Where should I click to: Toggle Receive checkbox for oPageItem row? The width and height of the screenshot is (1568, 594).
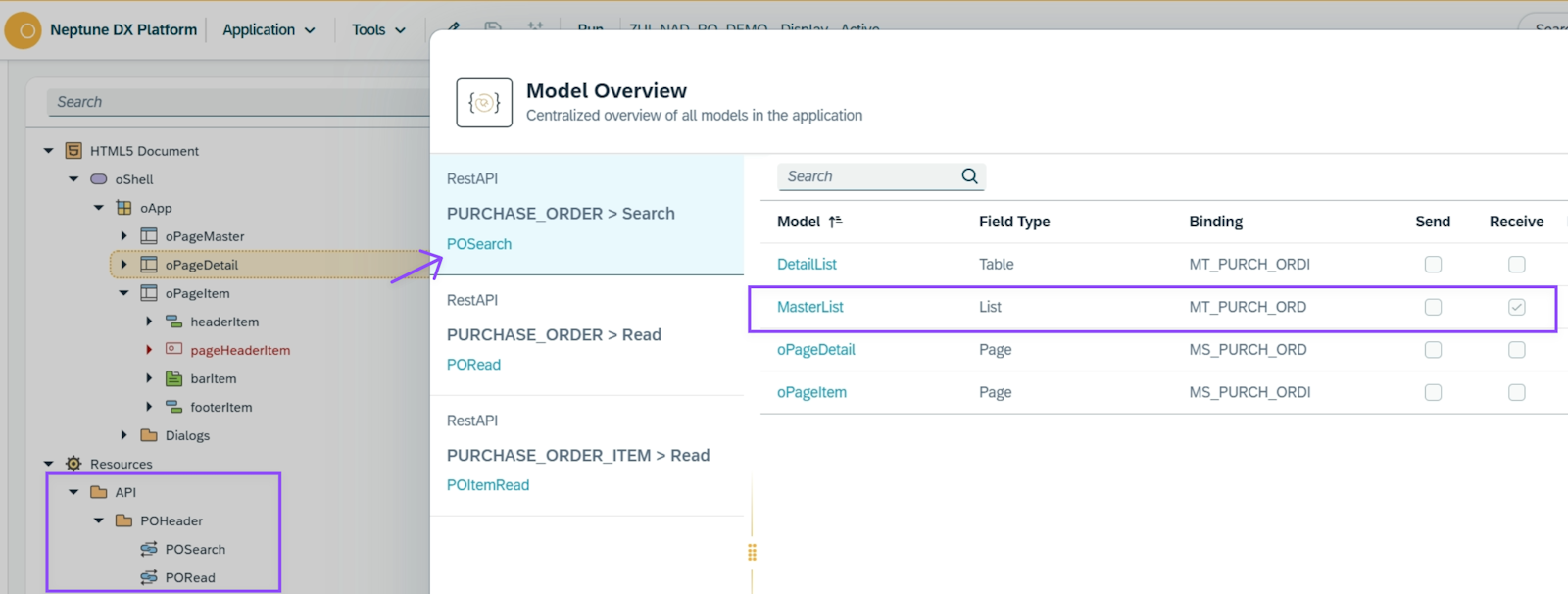[x=1517, y=392]
